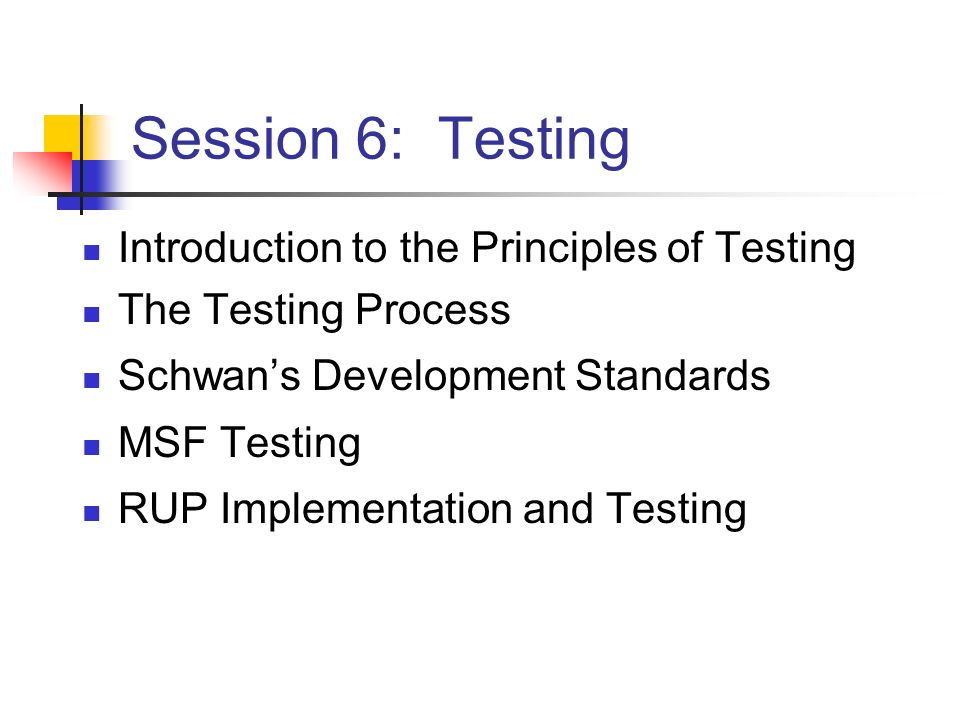Click the 'Session 6:' part of the title
Screen dimensions: 960x720
[268, 138]
